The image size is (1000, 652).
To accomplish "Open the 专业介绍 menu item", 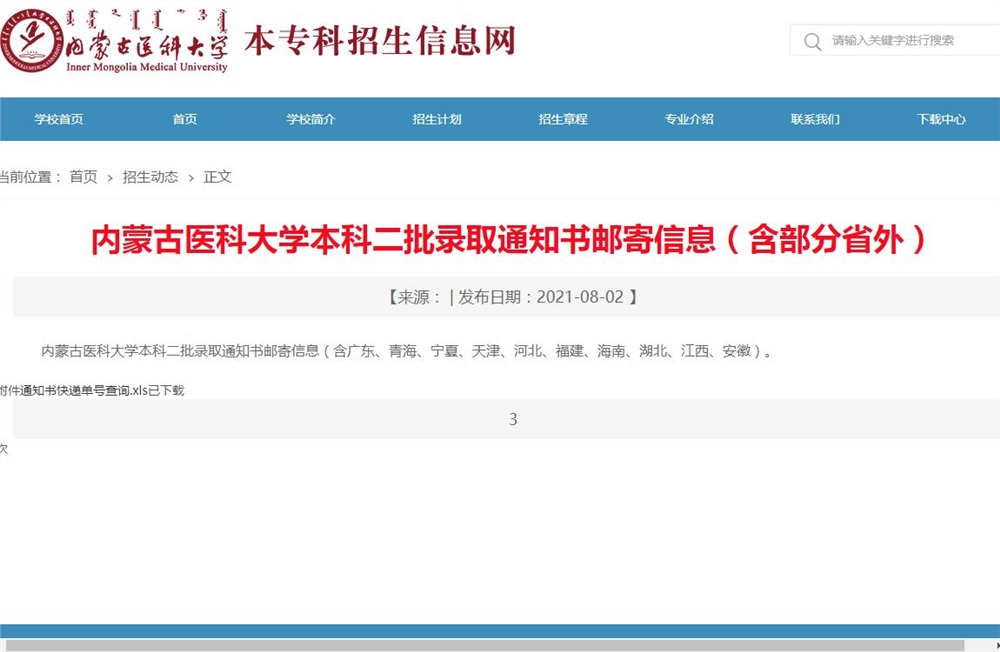I will (689, 119).
